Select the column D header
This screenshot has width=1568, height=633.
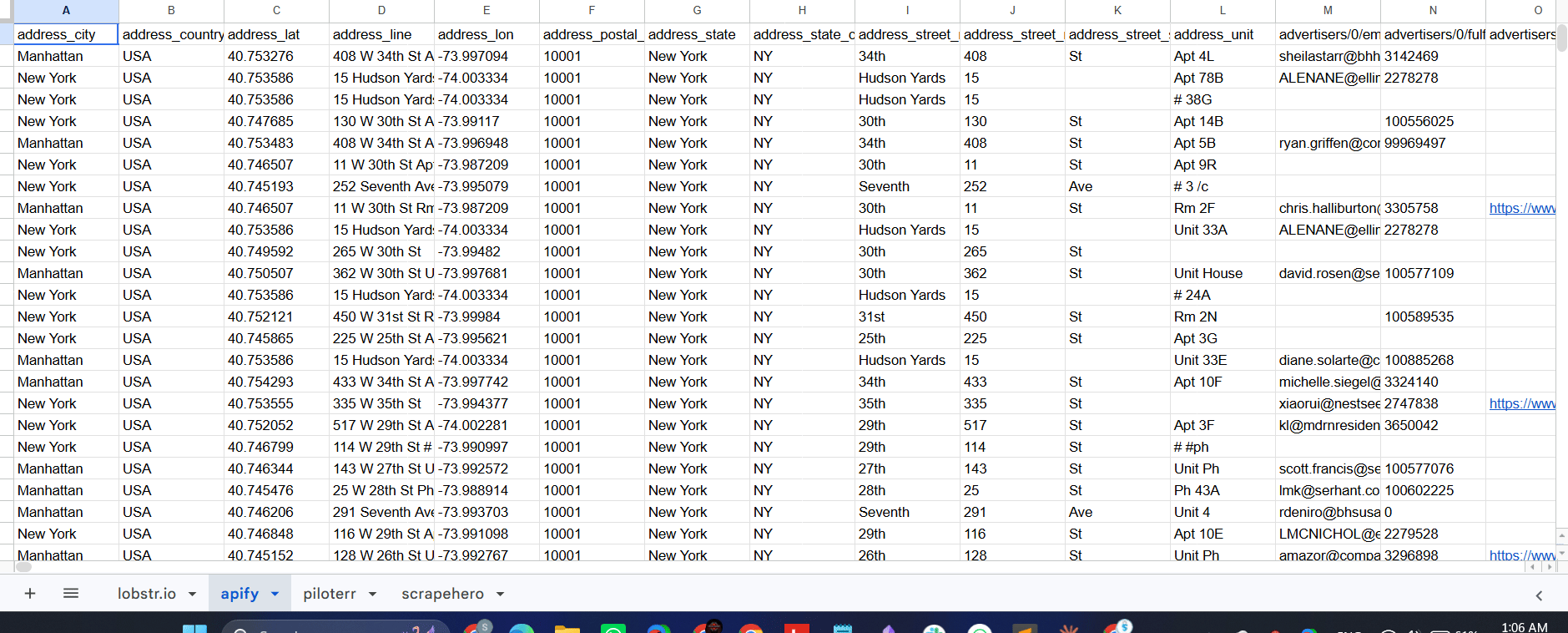pos(381,11)
